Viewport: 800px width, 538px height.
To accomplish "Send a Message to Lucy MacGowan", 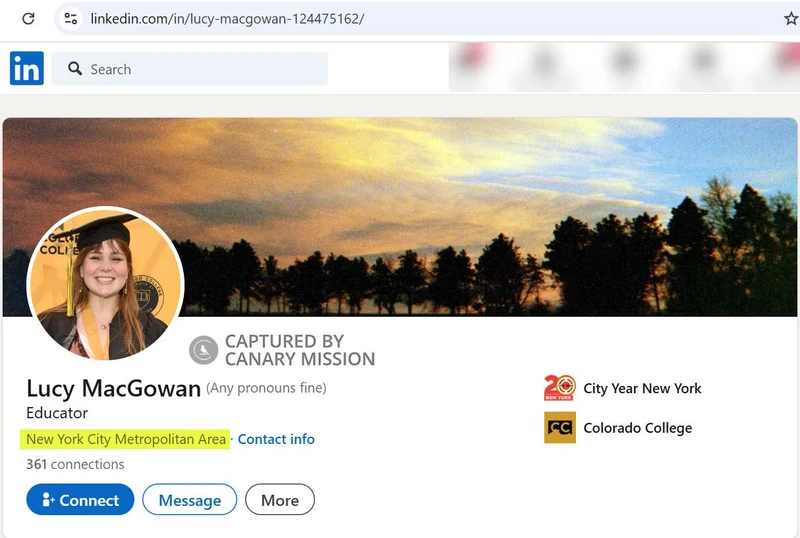I will (190, 500).
